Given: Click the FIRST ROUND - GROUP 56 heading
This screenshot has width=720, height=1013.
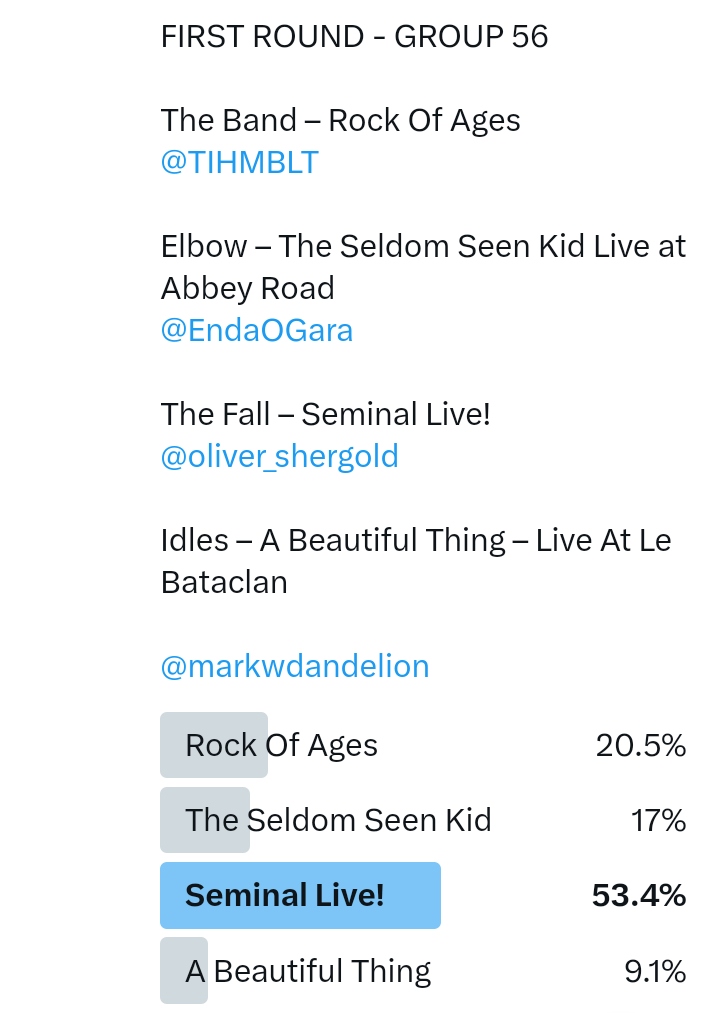Looking at the screenshot, I should pyautogui.click(x=354, y=37).
